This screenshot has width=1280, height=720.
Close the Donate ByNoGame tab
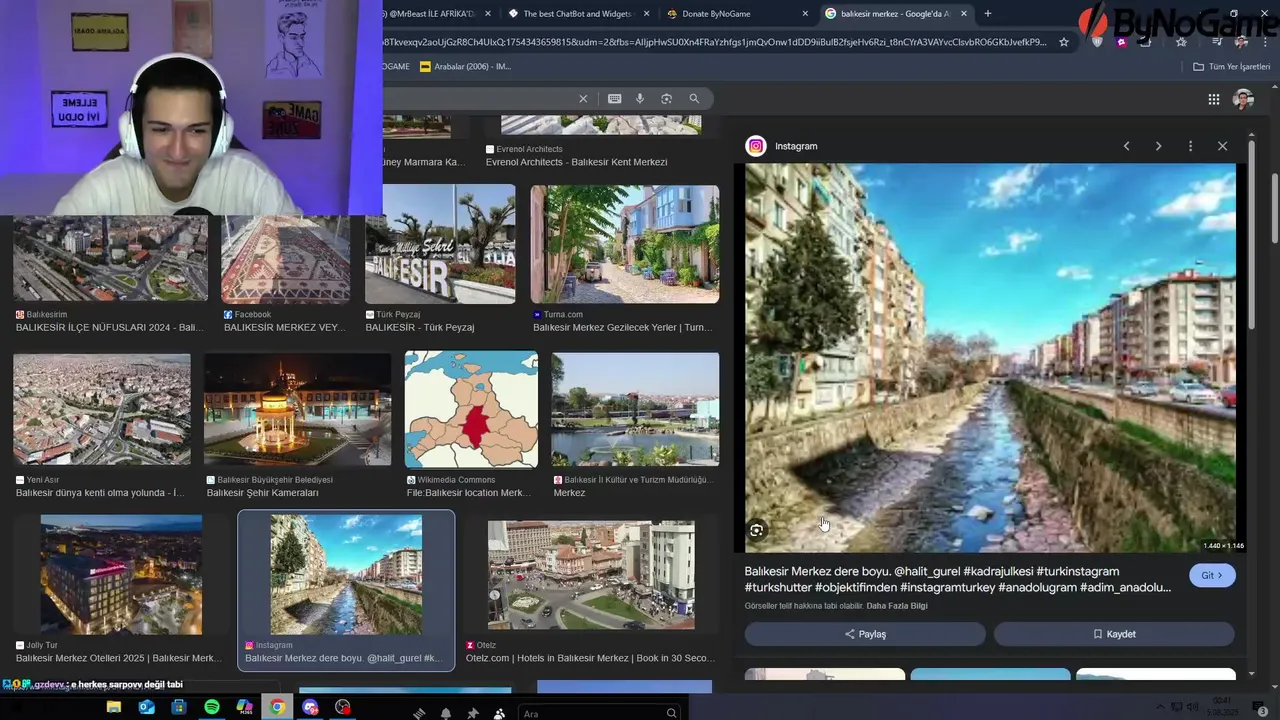(x=805, y=14)
